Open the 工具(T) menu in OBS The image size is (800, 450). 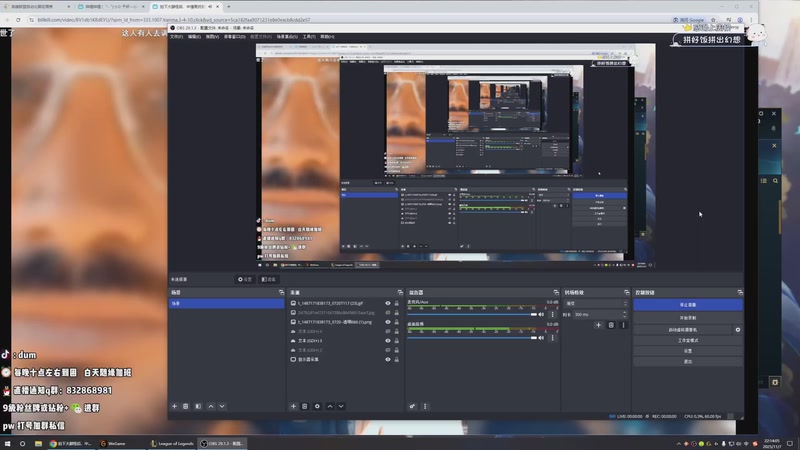tap(309, 37)
